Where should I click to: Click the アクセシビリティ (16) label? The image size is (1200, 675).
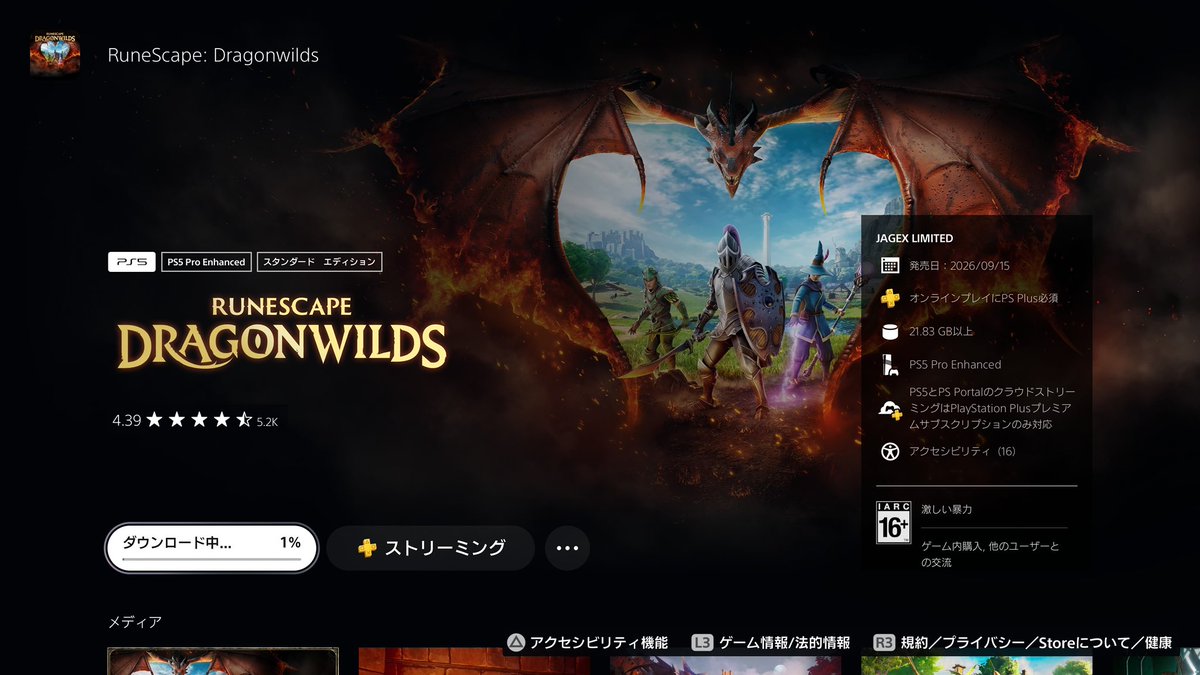962,451
